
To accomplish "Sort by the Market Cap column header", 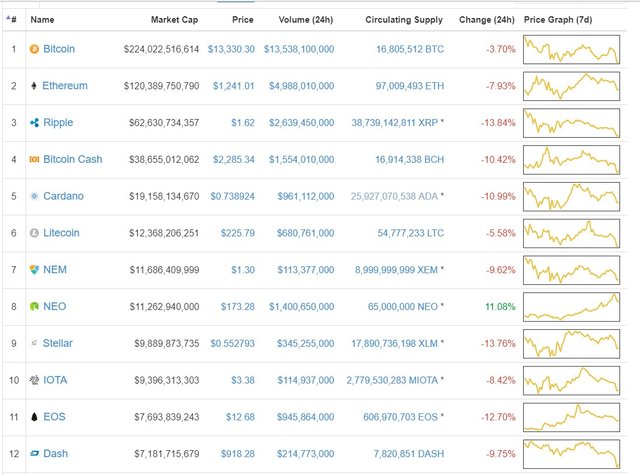I will point(174,20).
